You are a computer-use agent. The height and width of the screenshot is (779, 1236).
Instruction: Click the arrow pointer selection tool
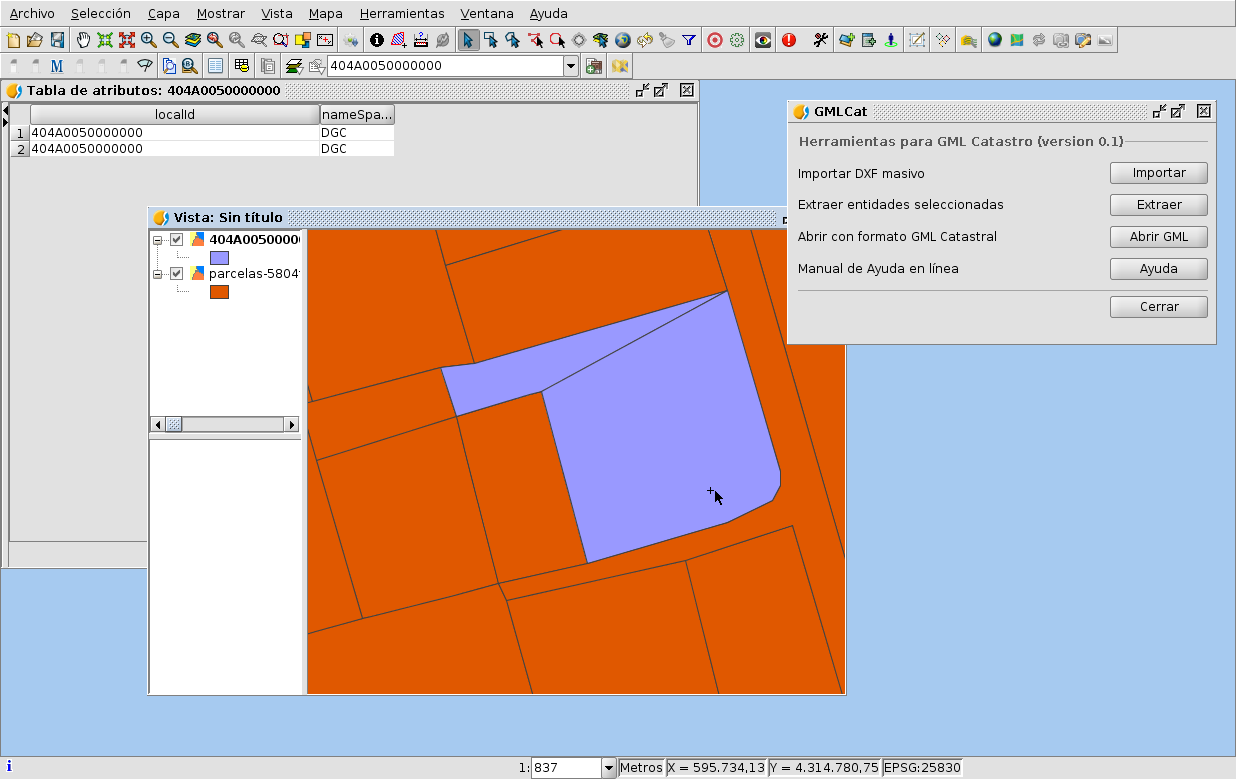(x=468, y=40)
